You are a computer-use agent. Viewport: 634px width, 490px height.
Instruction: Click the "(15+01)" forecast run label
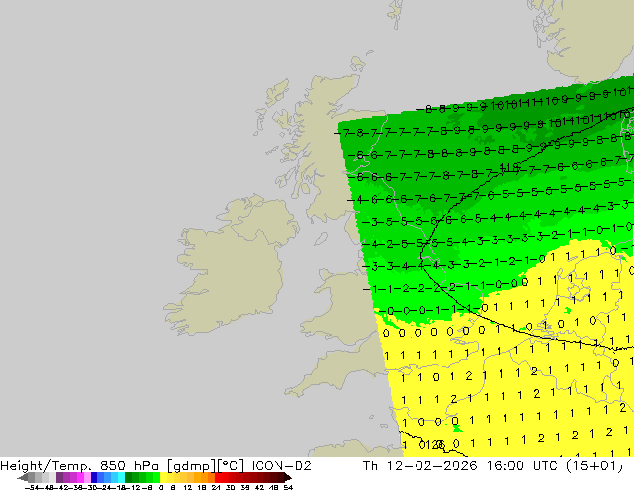[595, 466]
